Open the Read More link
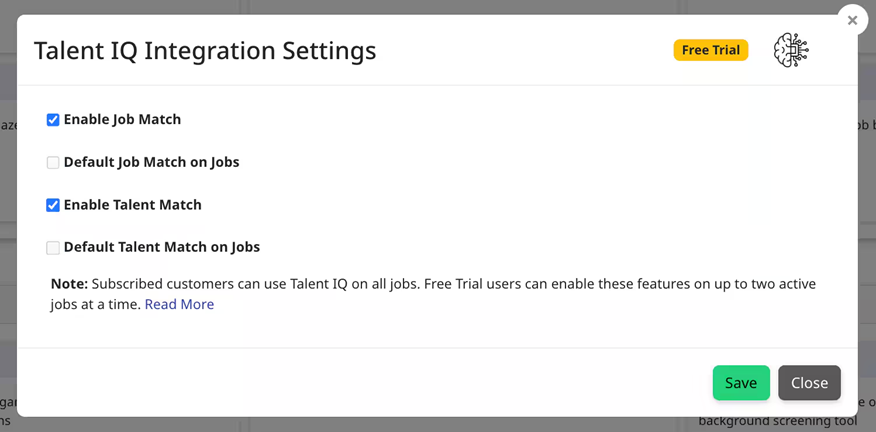 (x=179, y=304)
